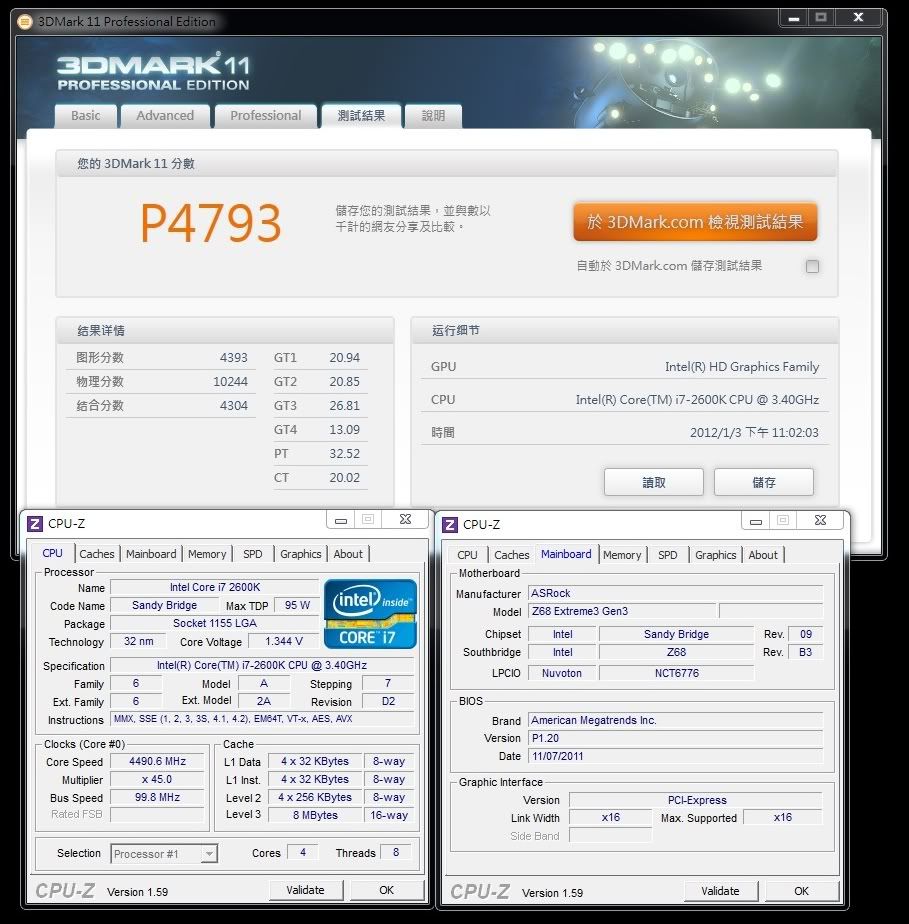Viewport: 909px width, 924px height.
Task: Open the Professional tab in 3DMark
Action: click(x=266, y=116)
